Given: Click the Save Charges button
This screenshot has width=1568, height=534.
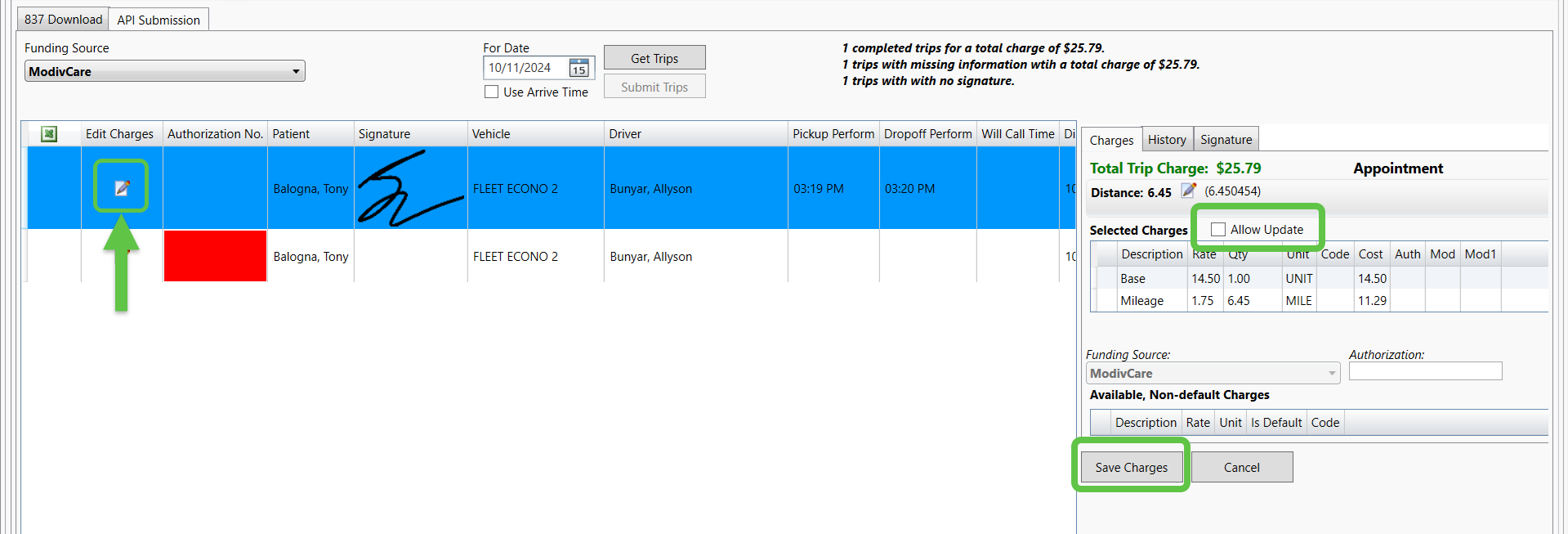Looking at the screenshot, I should pos(1131,468).
